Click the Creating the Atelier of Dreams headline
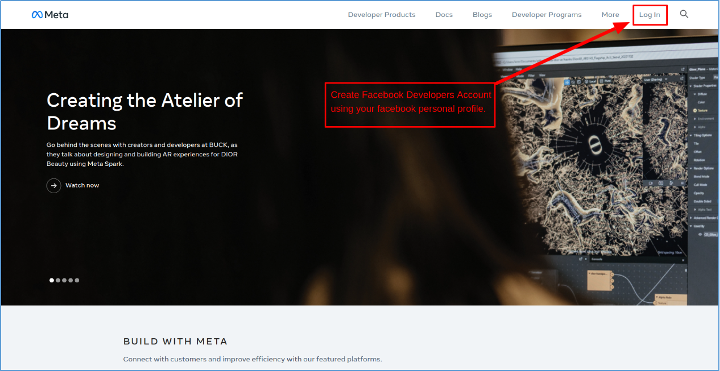 tap(145, 112)
